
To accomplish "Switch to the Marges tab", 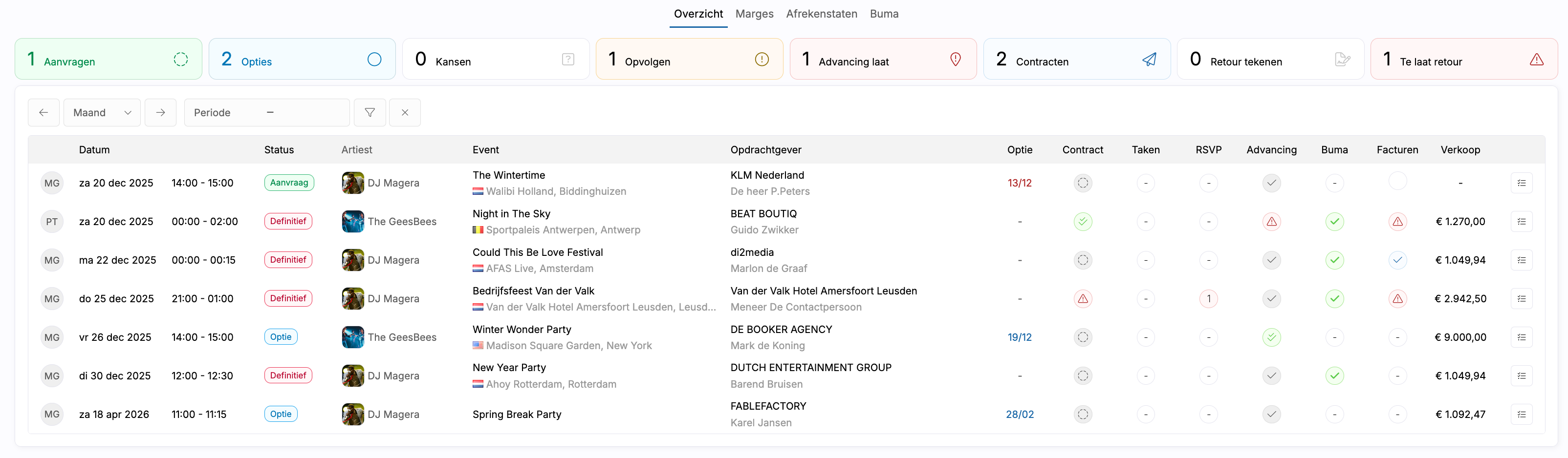I will [x=754, y=14].
